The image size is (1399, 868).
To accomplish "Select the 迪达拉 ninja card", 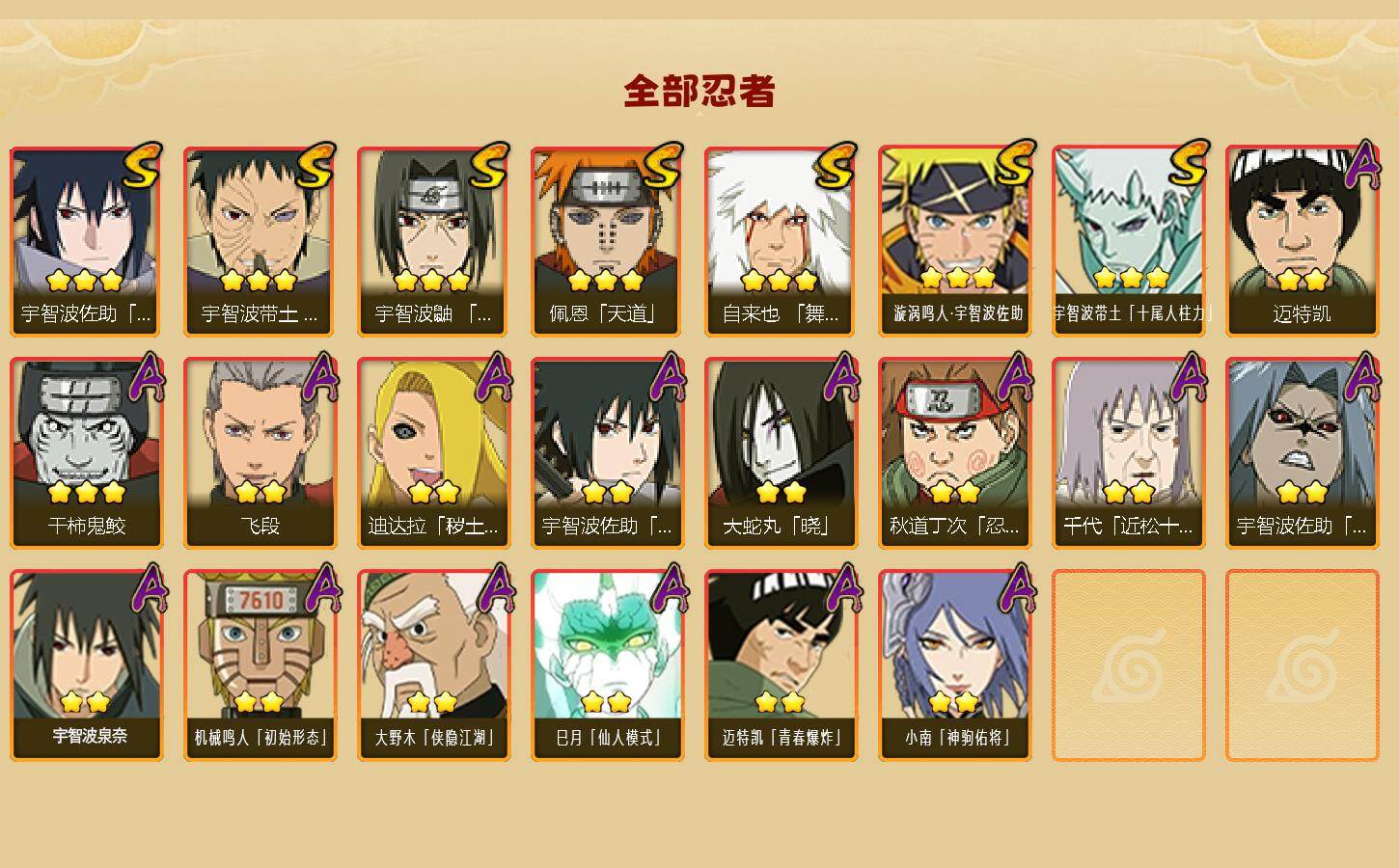I will [433, 453].
